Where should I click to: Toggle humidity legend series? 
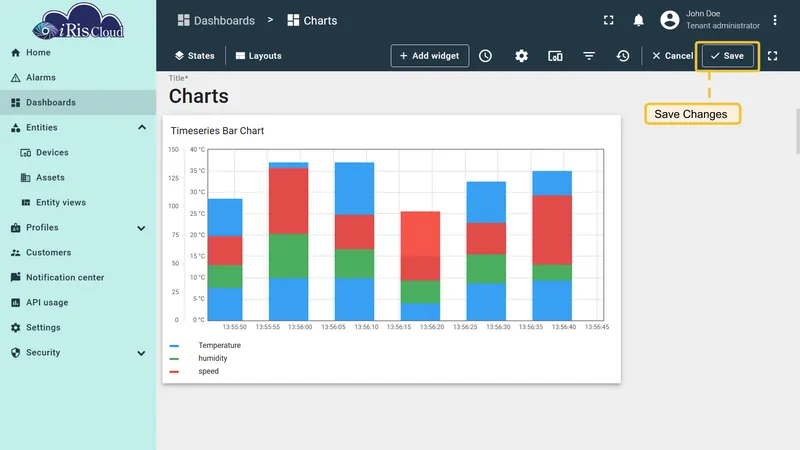click(213, 358)
